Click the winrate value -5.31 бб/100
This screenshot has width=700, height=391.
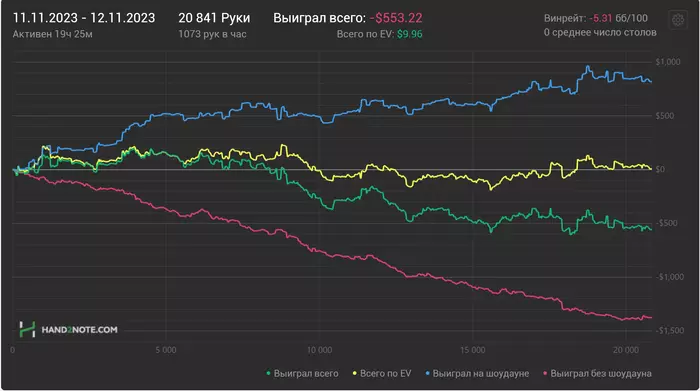[x=618, y=18]
